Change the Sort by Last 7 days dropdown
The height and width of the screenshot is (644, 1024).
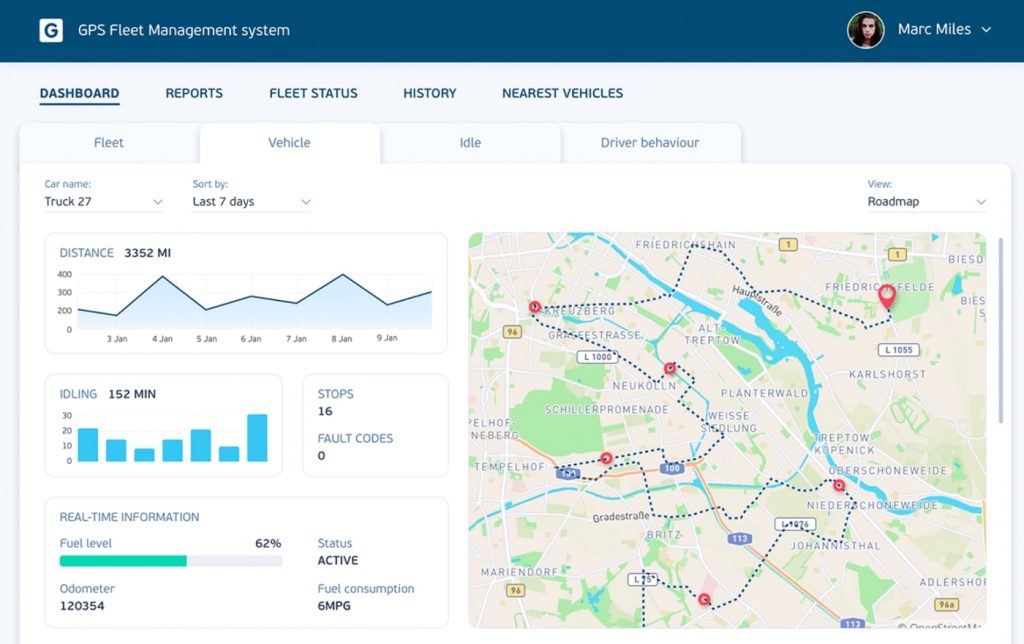pyautogui.click(x=251, y=202)
